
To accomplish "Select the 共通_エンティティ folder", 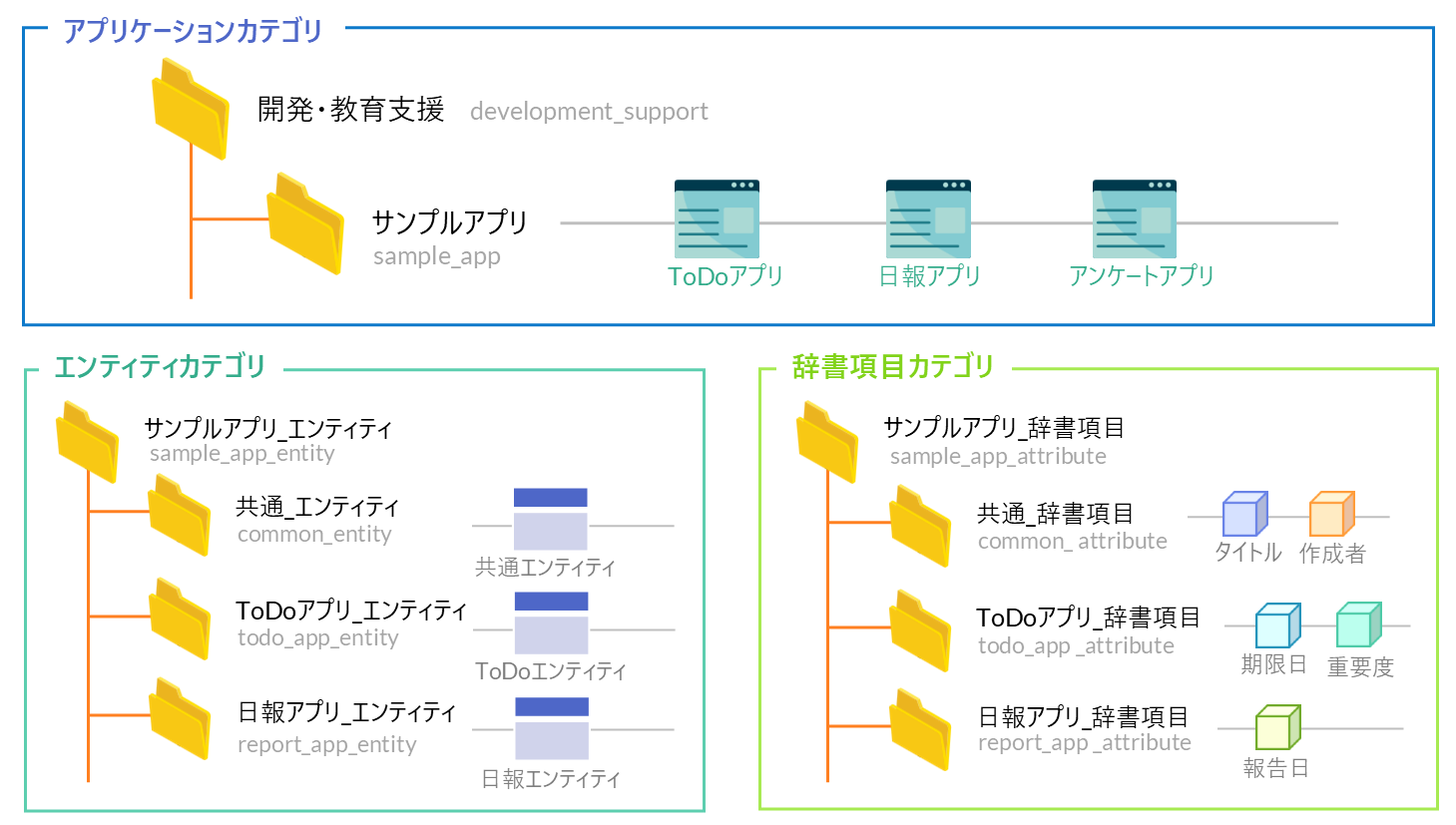I will 180,516.
